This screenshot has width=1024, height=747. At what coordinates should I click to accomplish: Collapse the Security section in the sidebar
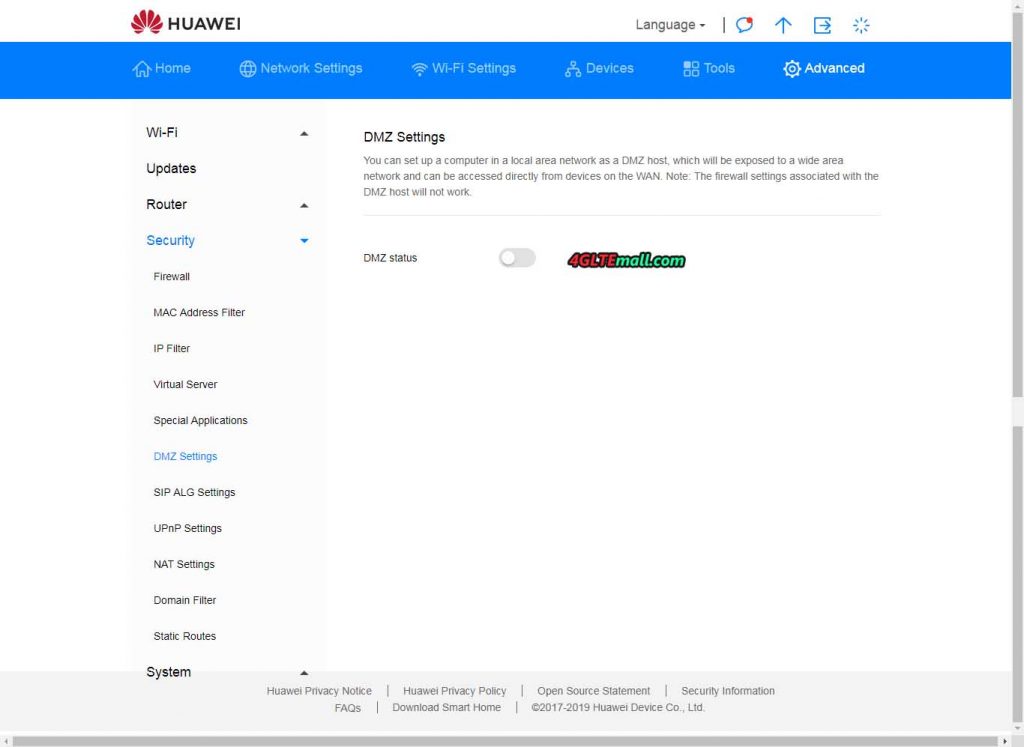tap(303, 240)
